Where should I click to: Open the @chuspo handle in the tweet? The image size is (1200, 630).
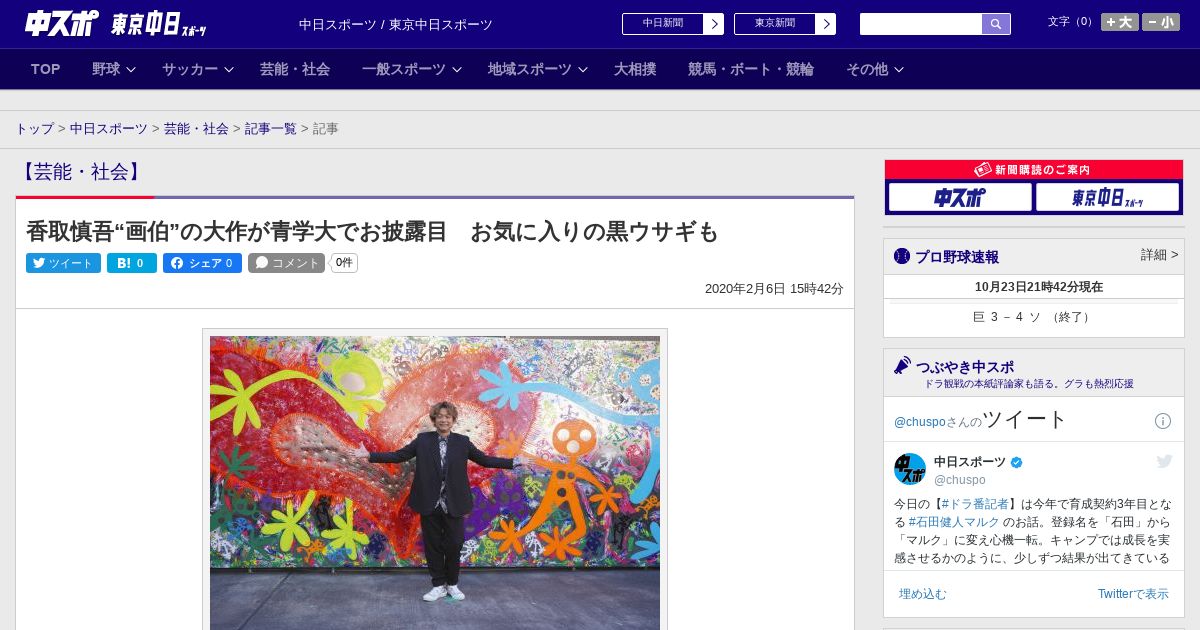pos(960,480)
